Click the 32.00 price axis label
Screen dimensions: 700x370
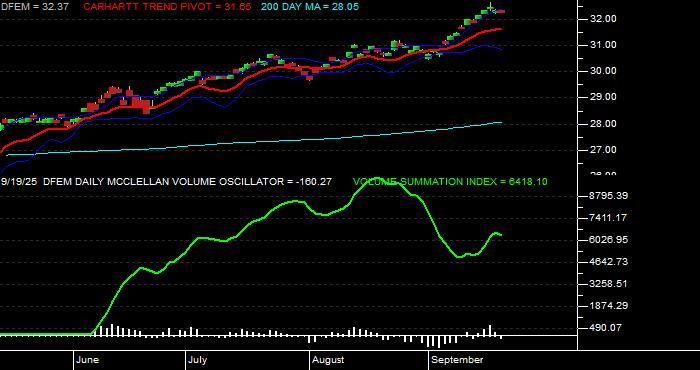(x=603, y=19)
